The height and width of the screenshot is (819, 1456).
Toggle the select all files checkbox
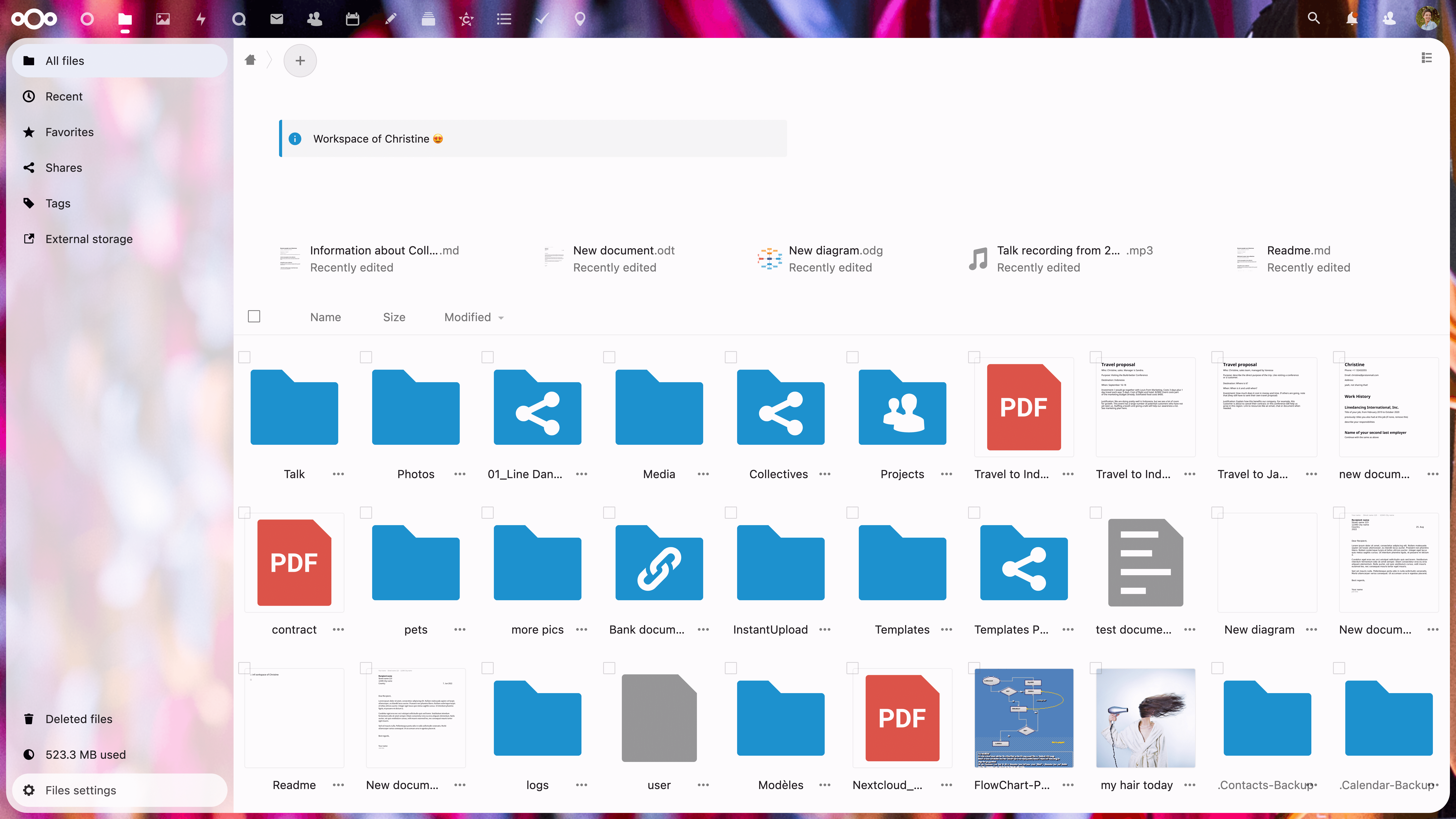click(x=254, y=317)
